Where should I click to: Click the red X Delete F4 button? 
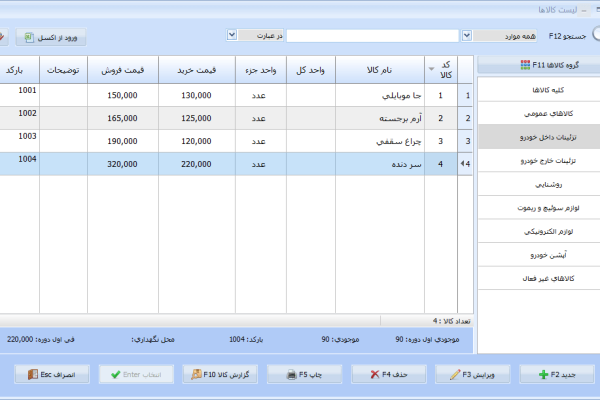pyautogui.click(x=388, y=374)
